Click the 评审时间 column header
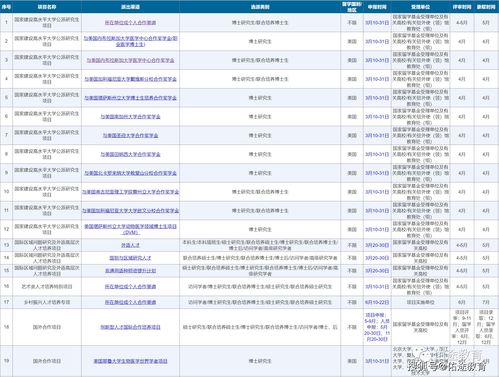Screen dimensions: 499x377 [462, 7]
